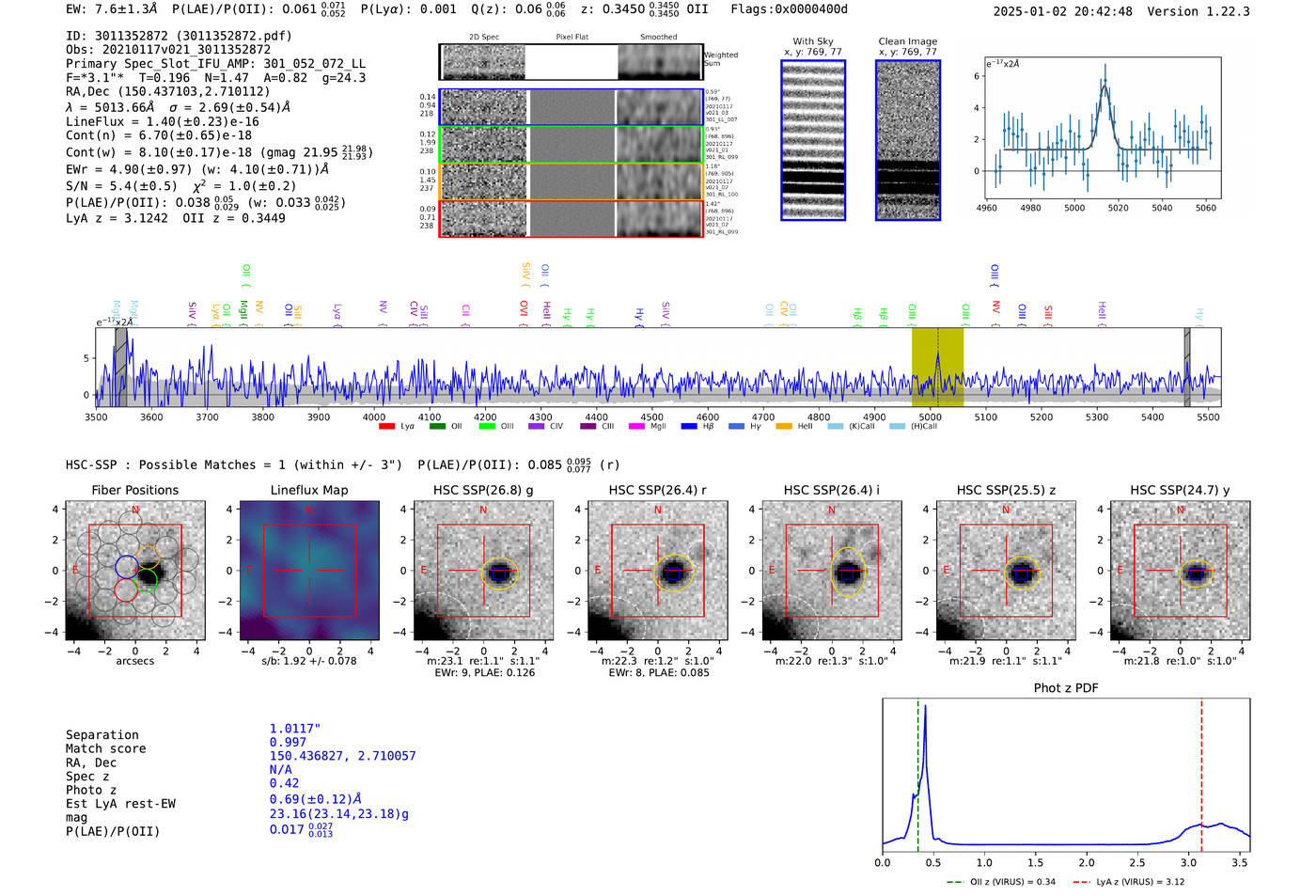Select the Separation value 1.0117"
This screenshot has height=896, width=1316.
tap(295, 729)
